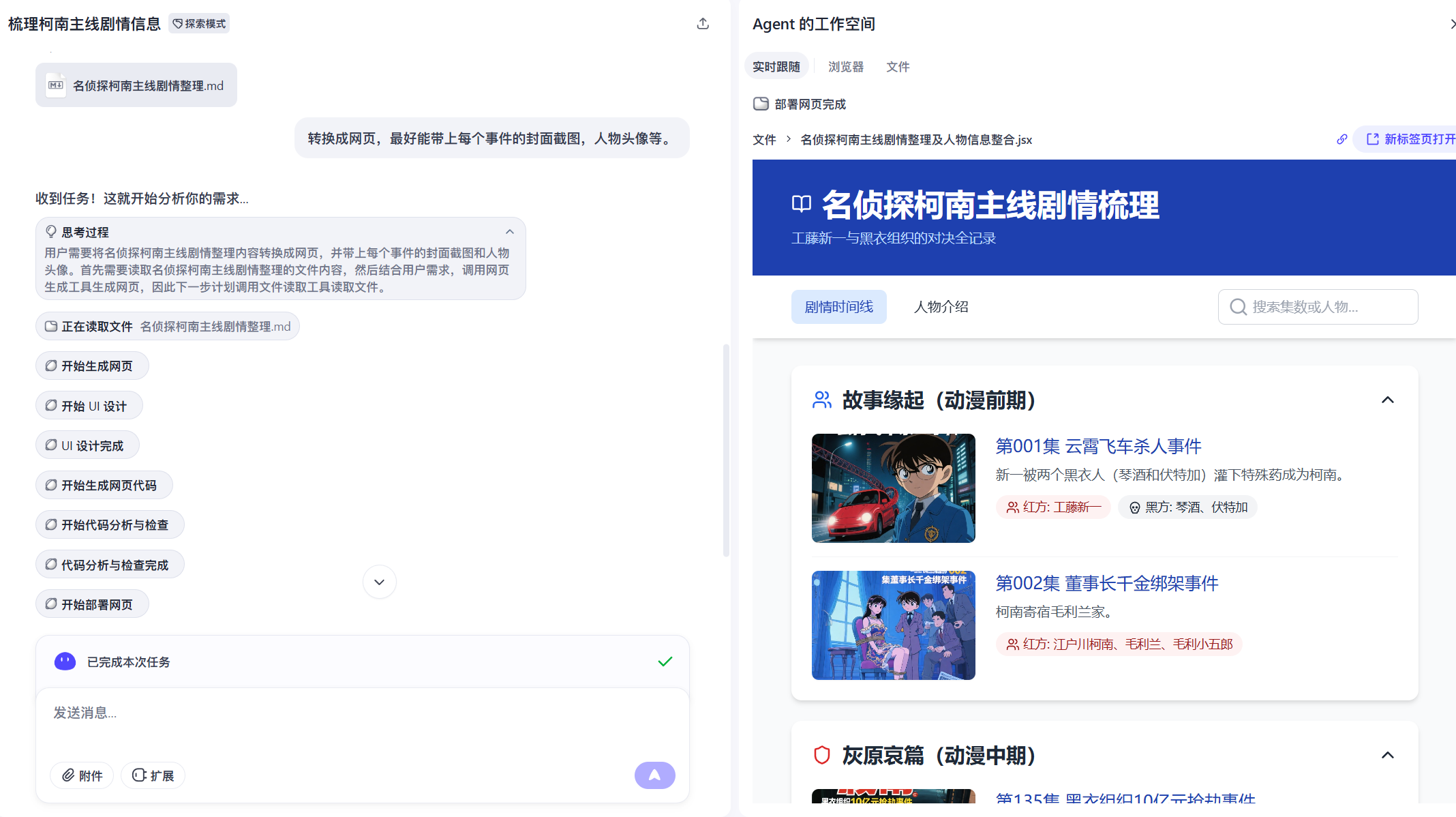The width and height of the screenshot is (1456, 817).
Task: Click the magnifier icon in search box
Action: tap(1238, 307)
